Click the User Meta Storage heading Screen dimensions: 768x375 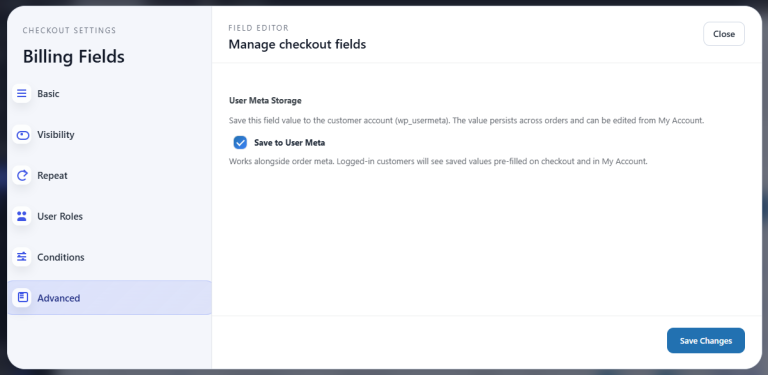tap(265, 100)
